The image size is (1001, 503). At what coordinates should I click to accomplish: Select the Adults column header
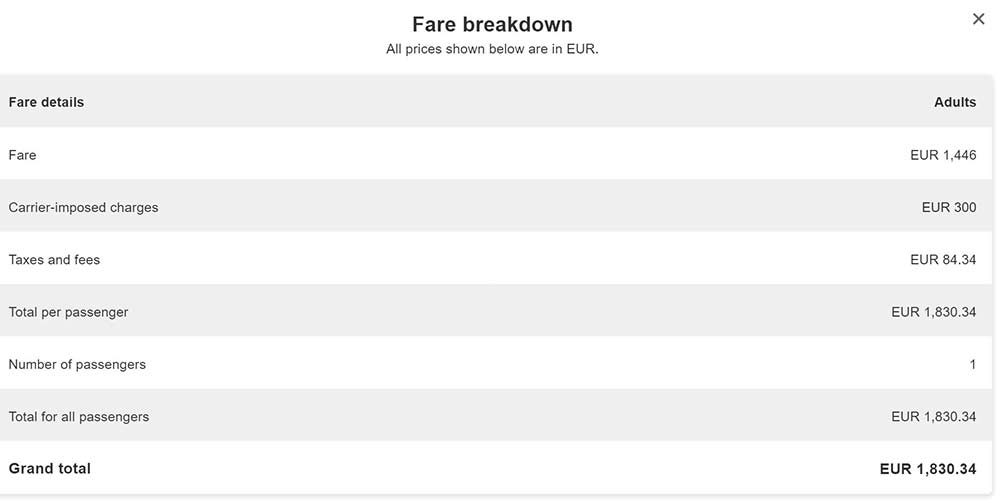(x=954, y=102)
